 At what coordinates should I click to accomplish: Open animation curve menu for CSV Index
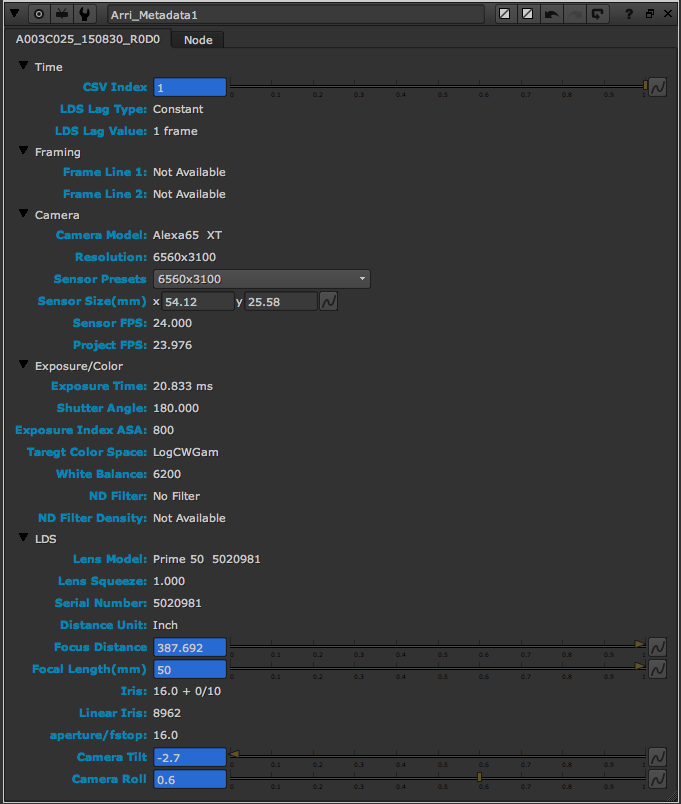658,88
